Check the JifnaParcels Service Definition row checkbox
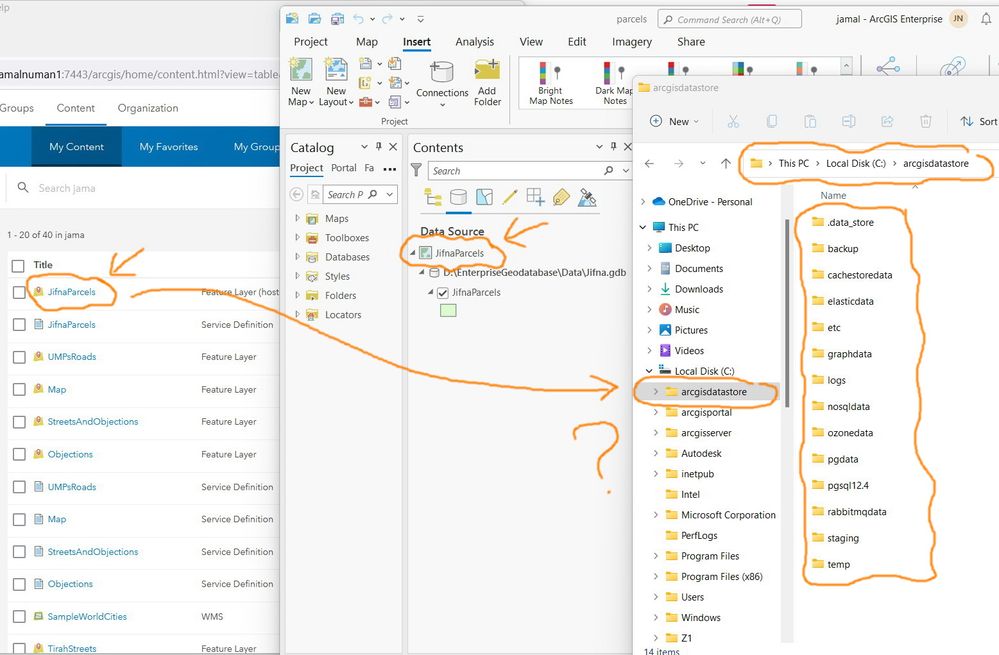Screen dimensions: 999x655 [19, 324]
